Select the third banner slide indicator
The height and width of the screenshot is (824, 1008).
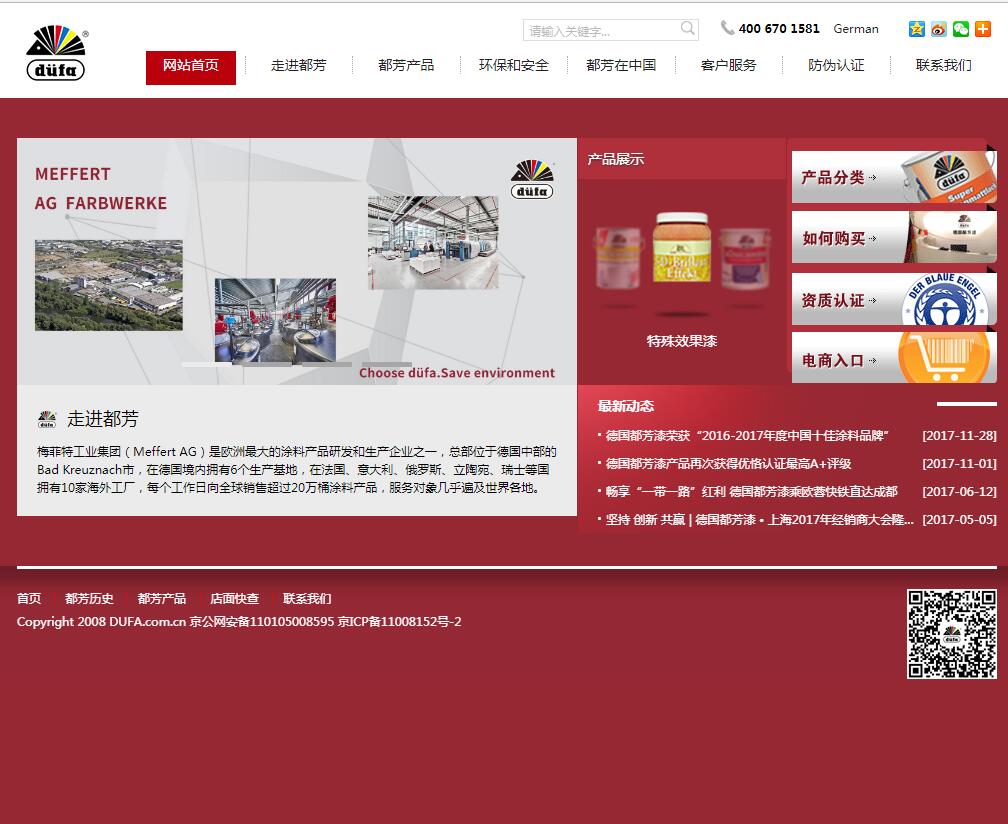[x=327, y=364]
